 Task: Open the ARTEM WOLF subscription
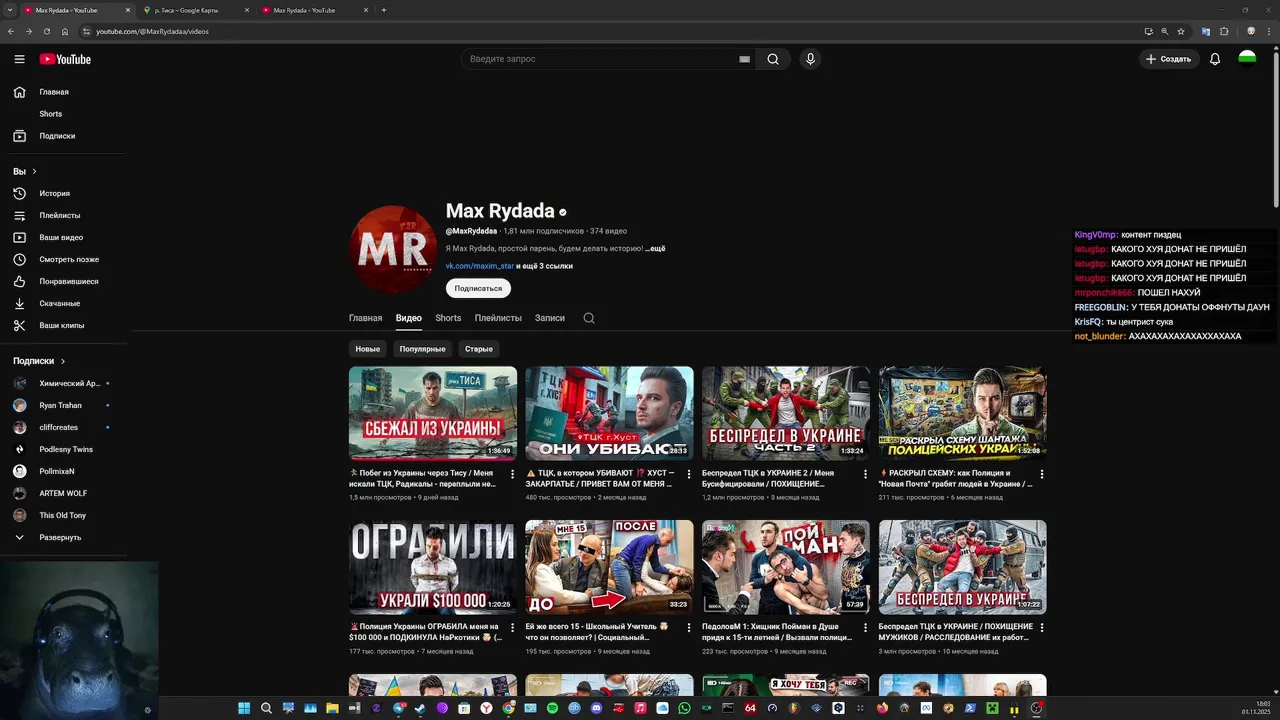tap(64, 493)
